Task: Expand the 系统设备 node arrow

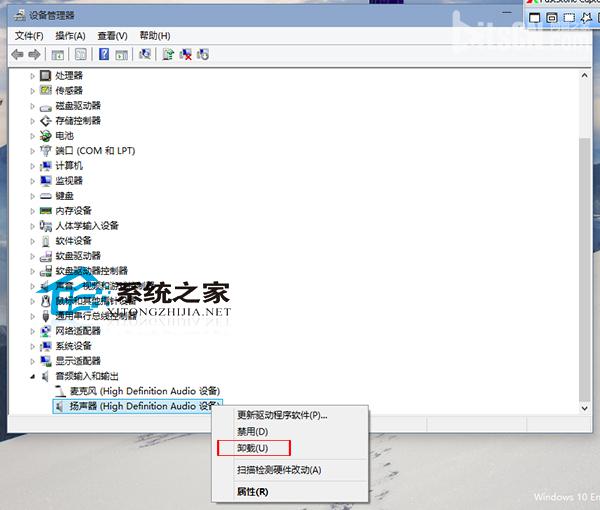Action: pyautogui.click(x=33, y=346)
